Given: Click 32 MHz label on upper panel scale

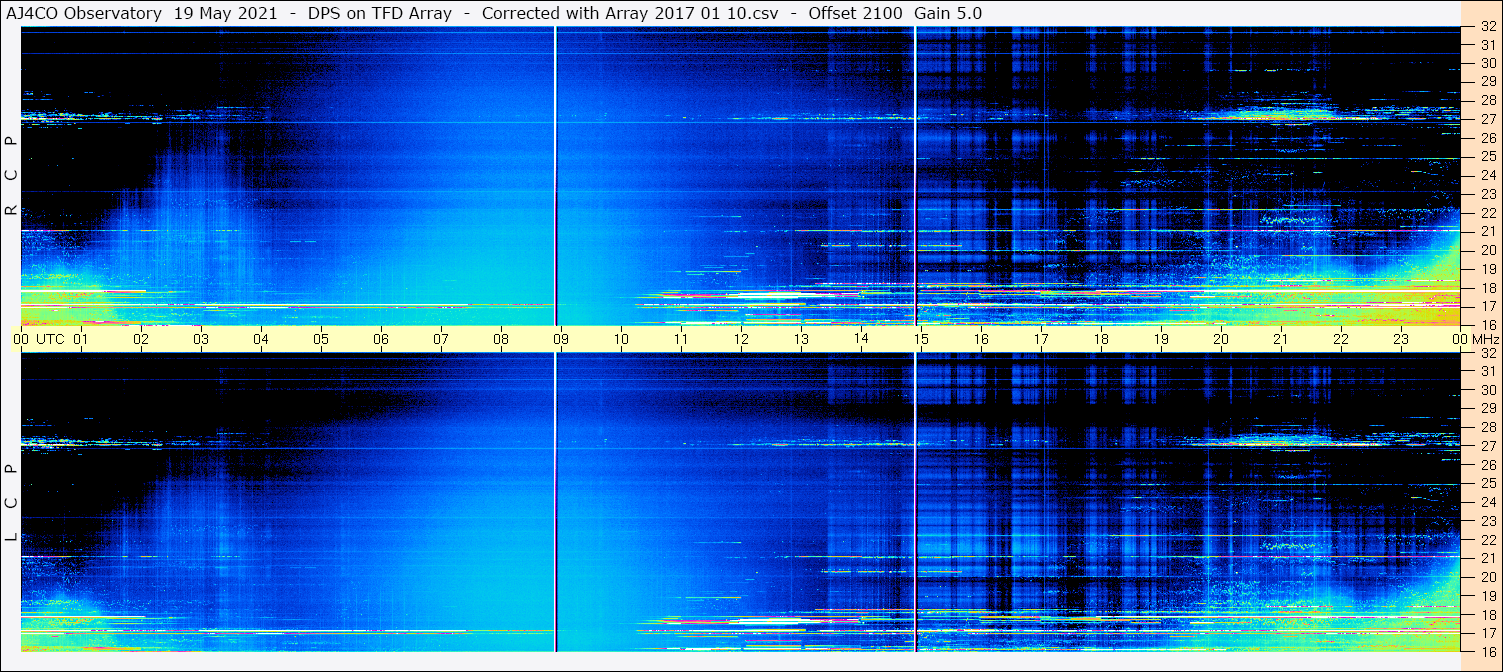Looking at the screenshot, I should point(1487,28).
